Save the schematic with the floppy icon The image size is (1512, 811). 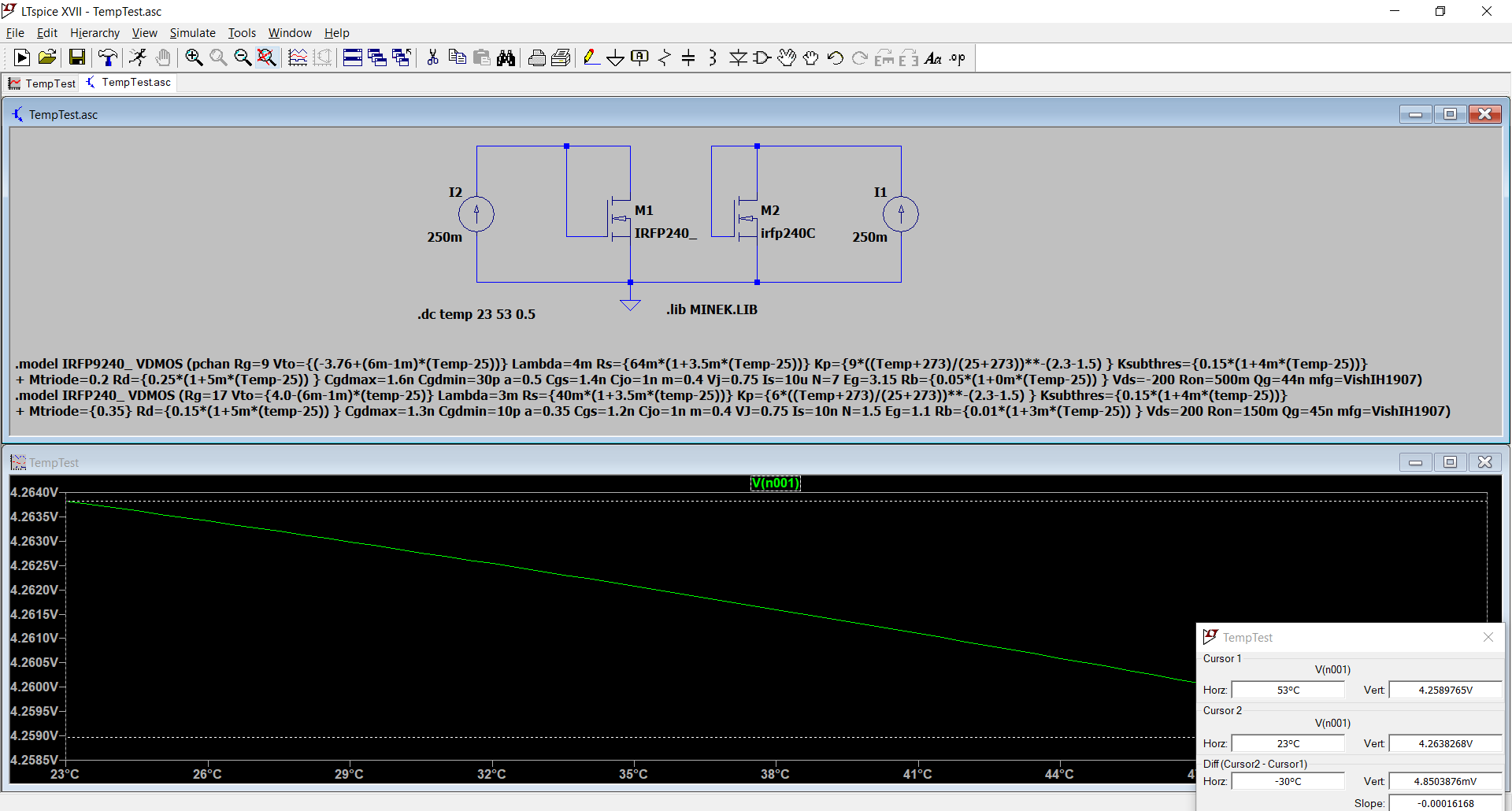(x=76, y=57)
